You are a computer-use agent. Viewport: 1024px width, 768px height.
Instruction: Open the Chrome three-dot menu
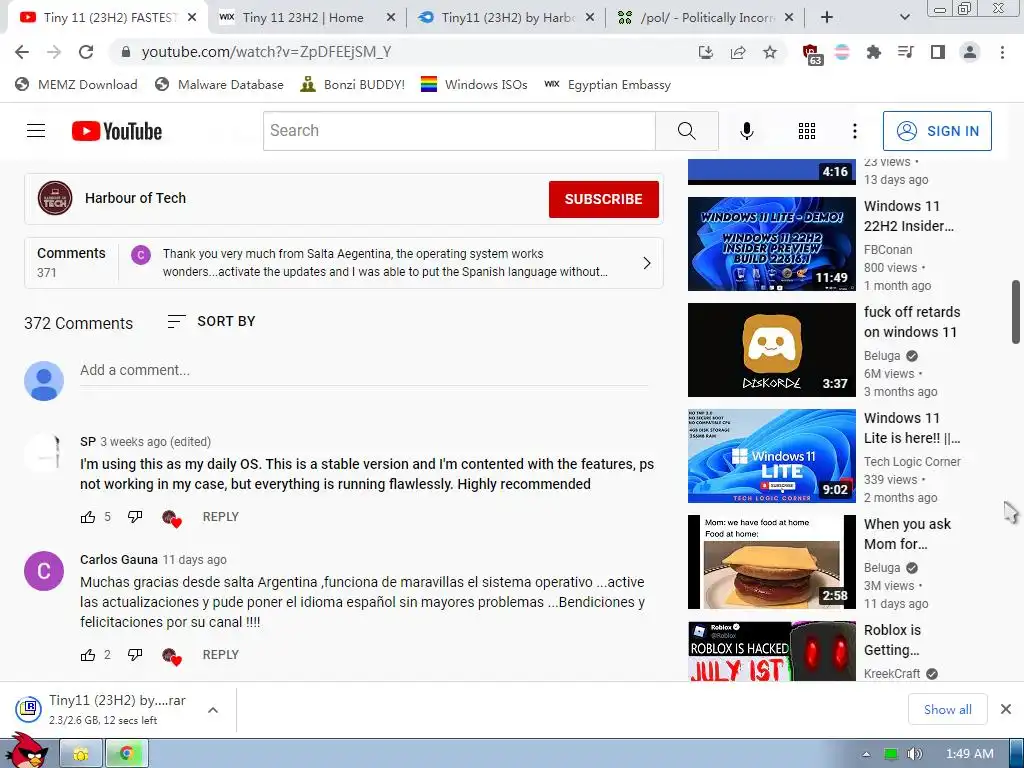pos(1002,52)
